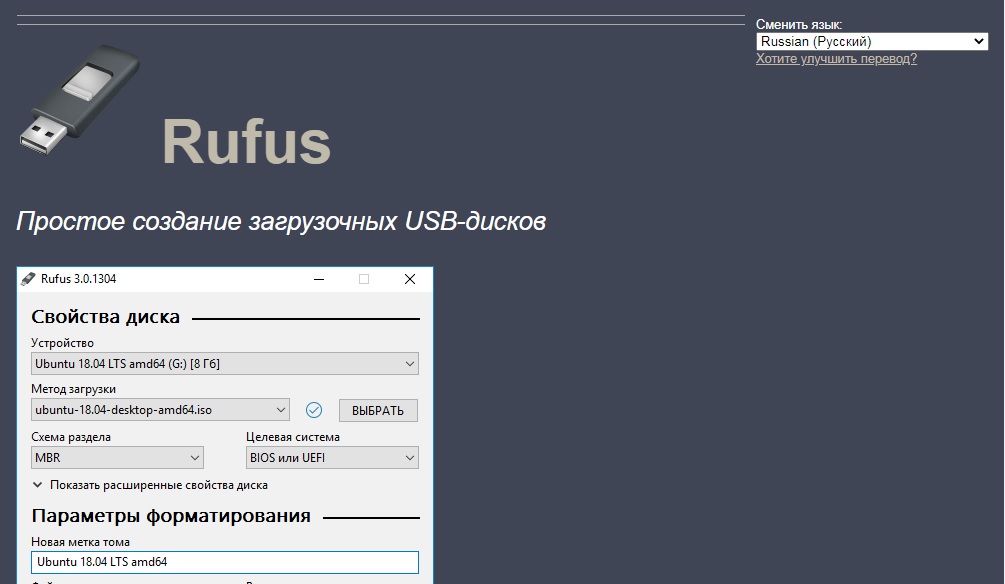Image resolution: width=1005 pixels, height=584 pixels.
Task: Click the Новая метка тома text field
Action: 225,562
